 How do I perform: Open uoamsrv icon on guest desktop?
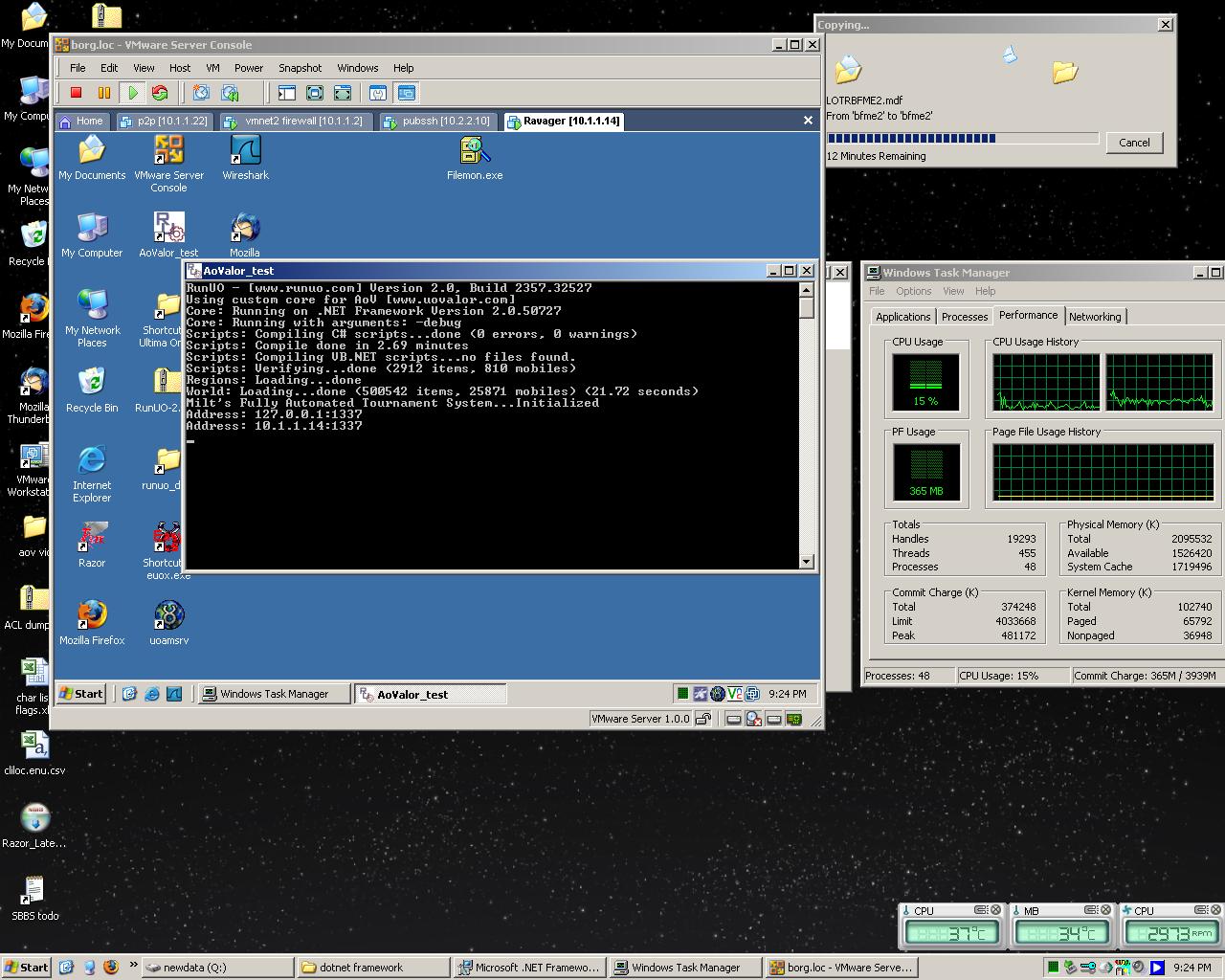pyautogui.click(x=168, y=623)
